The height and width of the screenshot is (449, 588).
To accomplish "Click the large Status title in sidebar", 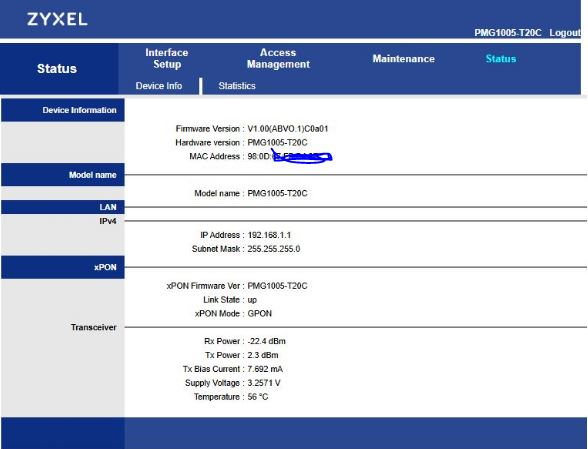I will pyautogui.click(x=57, y=69).
